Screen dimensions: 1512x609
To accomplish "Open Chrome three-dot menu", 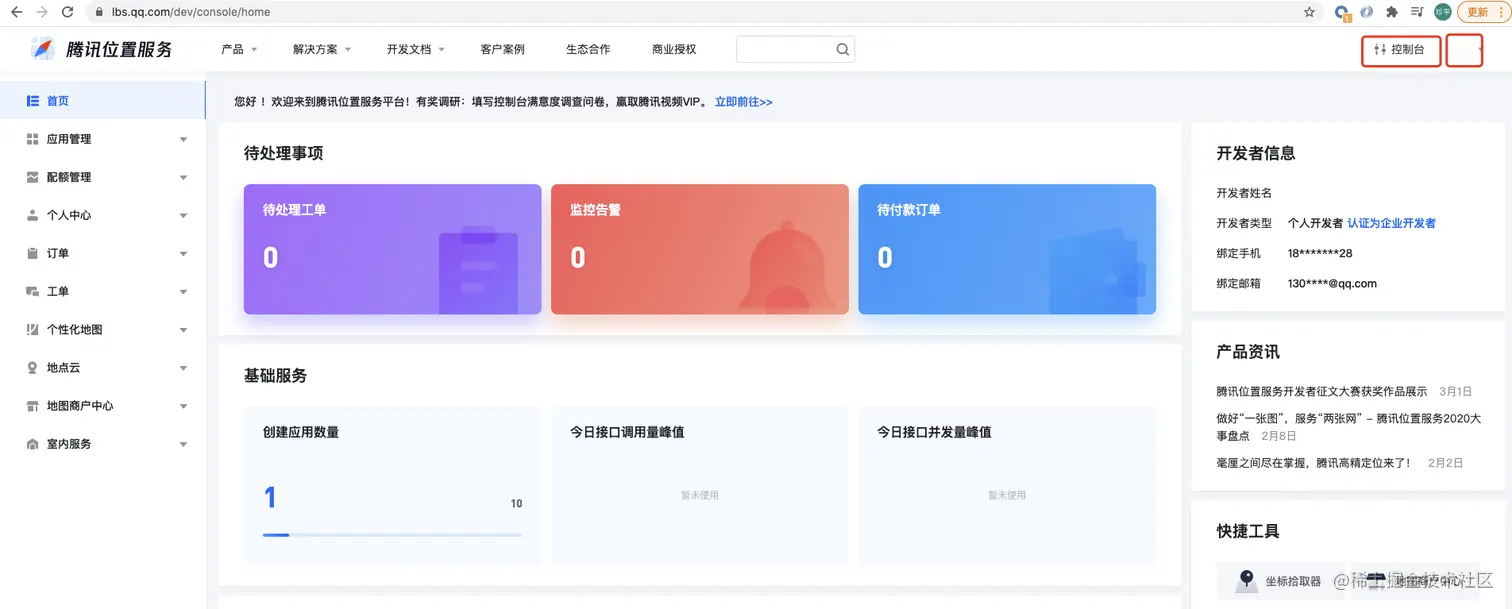I will pyautogui.click(x=1501, y=12).
